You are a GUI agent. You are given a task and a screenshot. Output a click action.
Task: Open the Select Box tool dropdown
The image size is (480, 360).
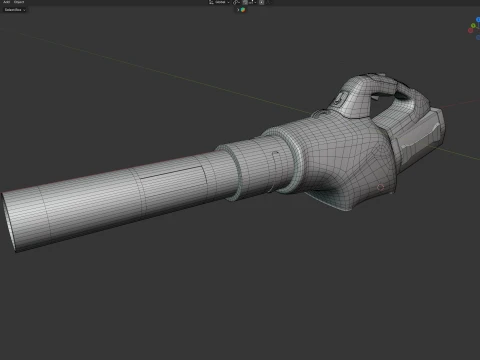(x=15, y=10)
